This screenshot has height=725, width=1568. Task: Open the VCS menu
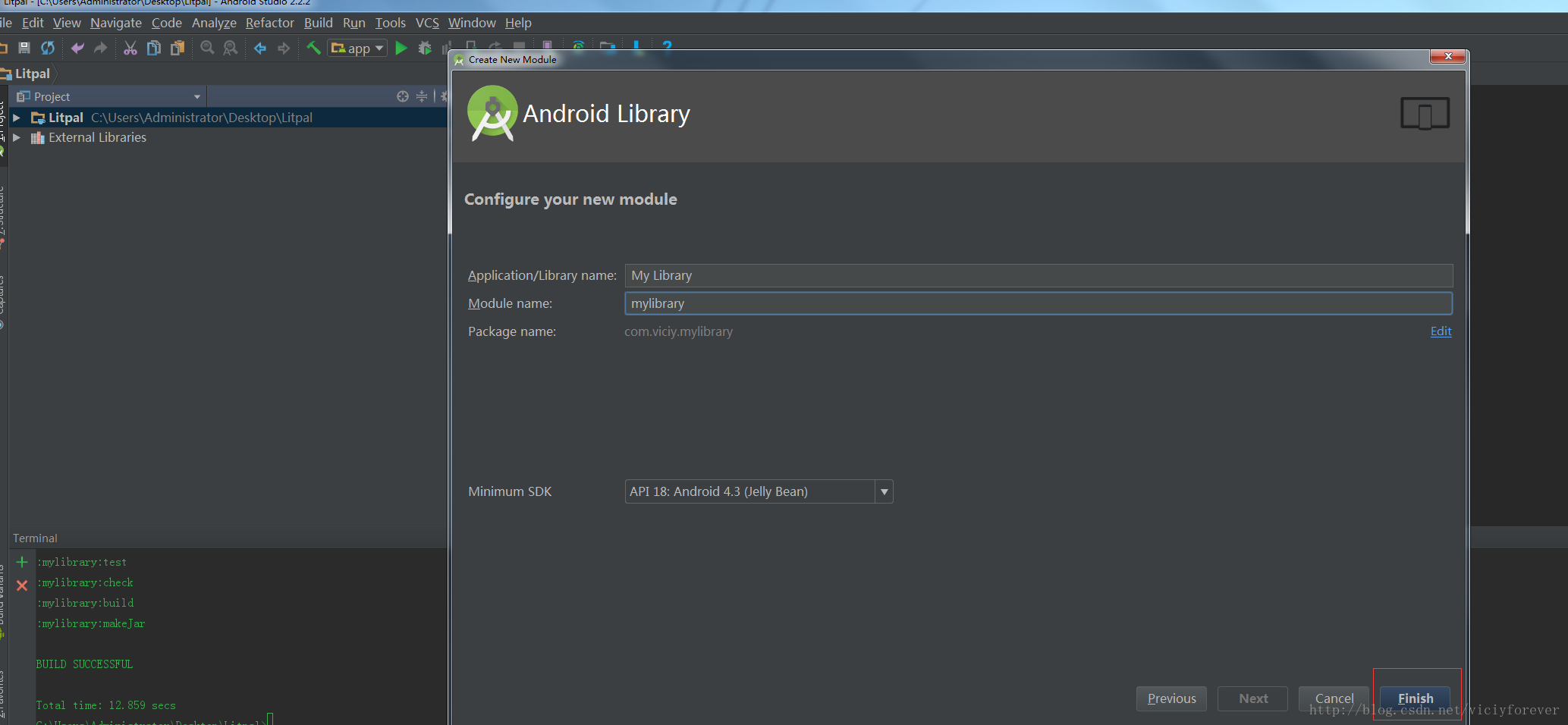click(x=427, y=23)
